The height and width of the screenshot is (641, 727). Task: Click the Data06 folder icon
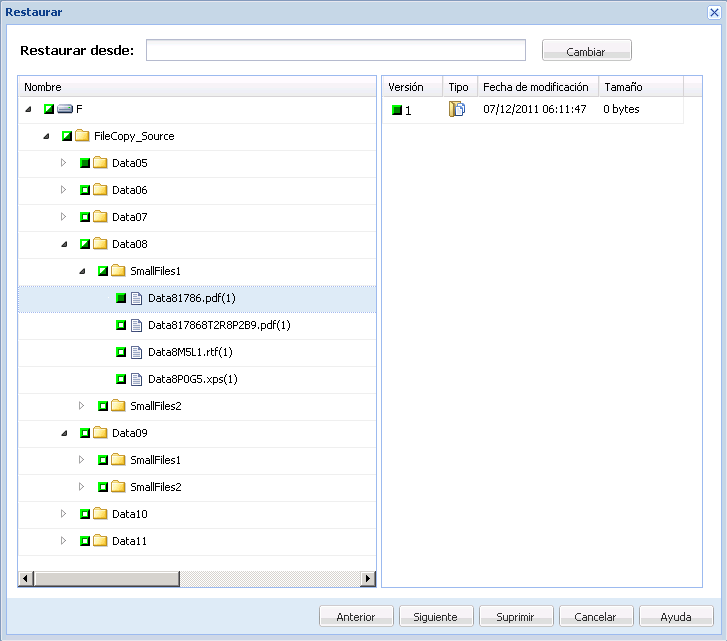(x=100, y=190)
